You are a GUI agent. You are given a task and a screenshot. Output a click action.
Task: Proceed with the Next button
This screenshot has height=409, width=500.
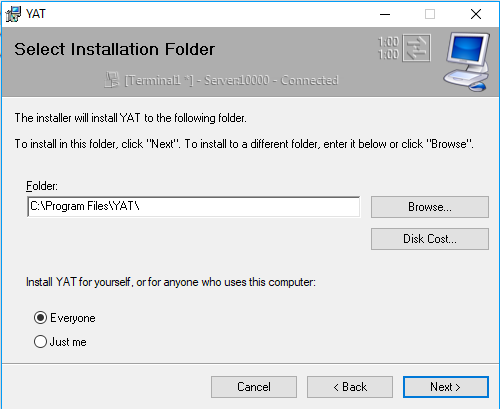pyautogui.click(x=446, y=387)
